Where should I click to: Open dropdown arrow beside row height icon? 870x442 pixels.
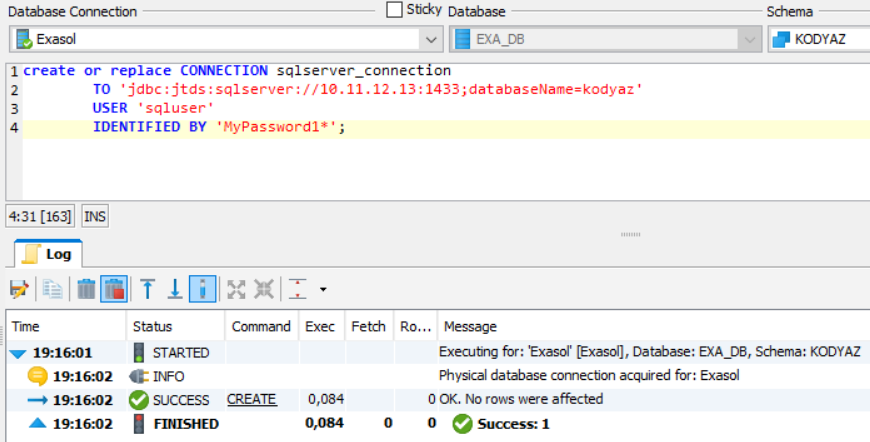pyautogui.click(x=323, y=289)
